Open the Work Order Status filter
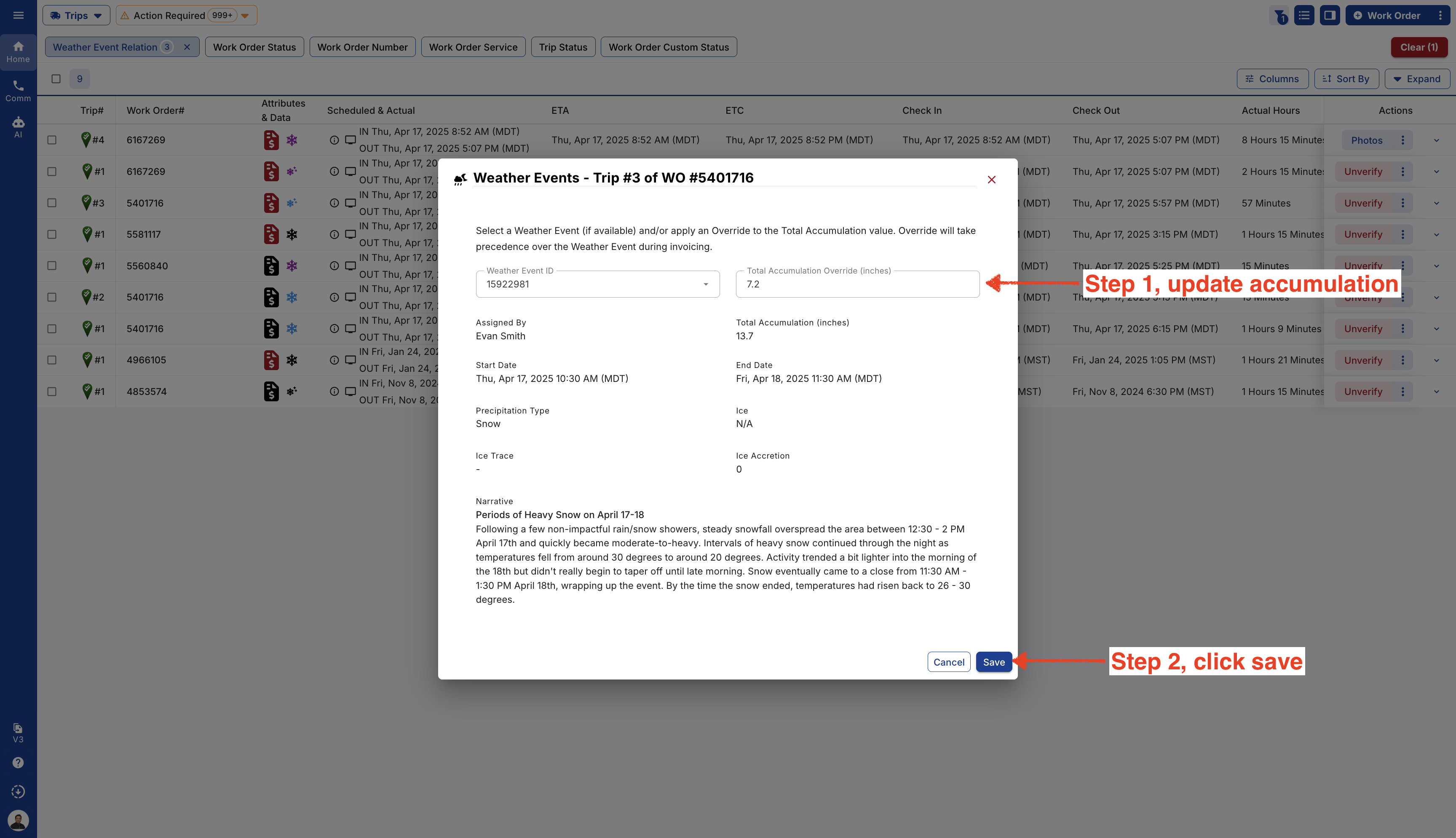 (254, 47)
